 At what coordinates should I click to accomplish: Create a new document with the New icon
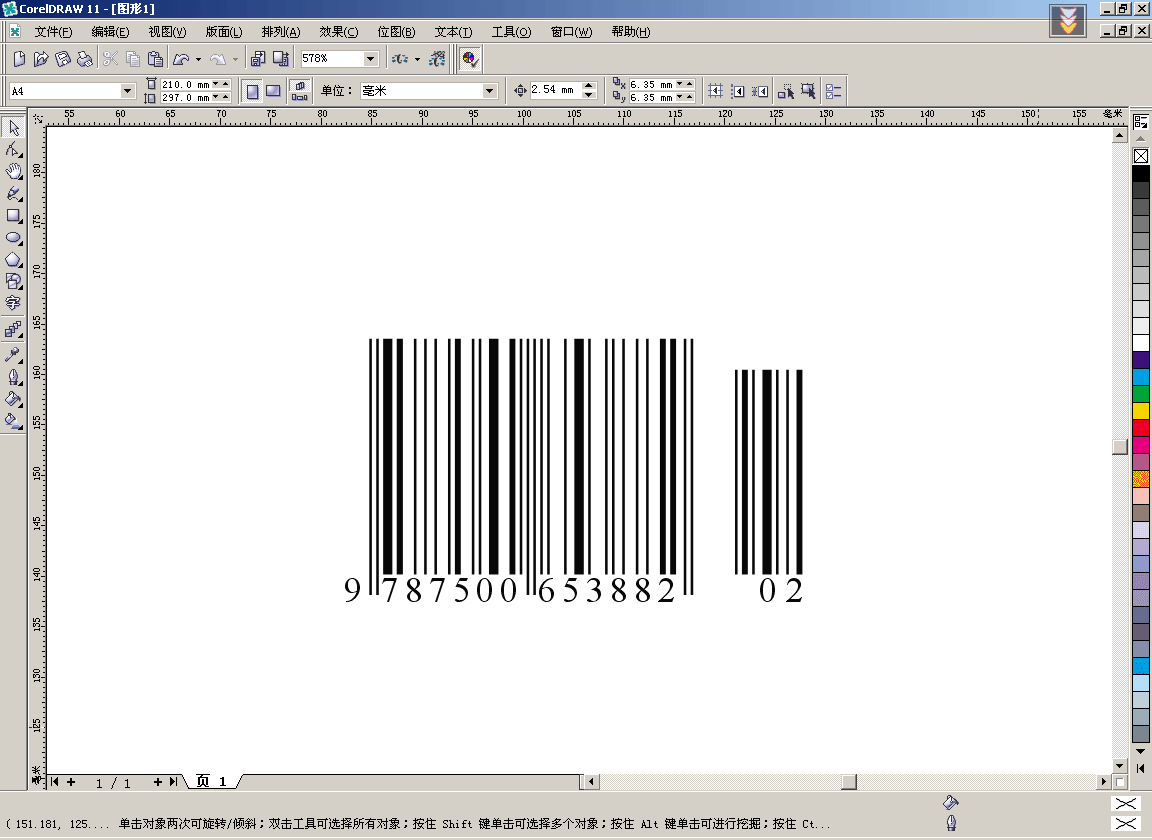[x=19, y=59]
